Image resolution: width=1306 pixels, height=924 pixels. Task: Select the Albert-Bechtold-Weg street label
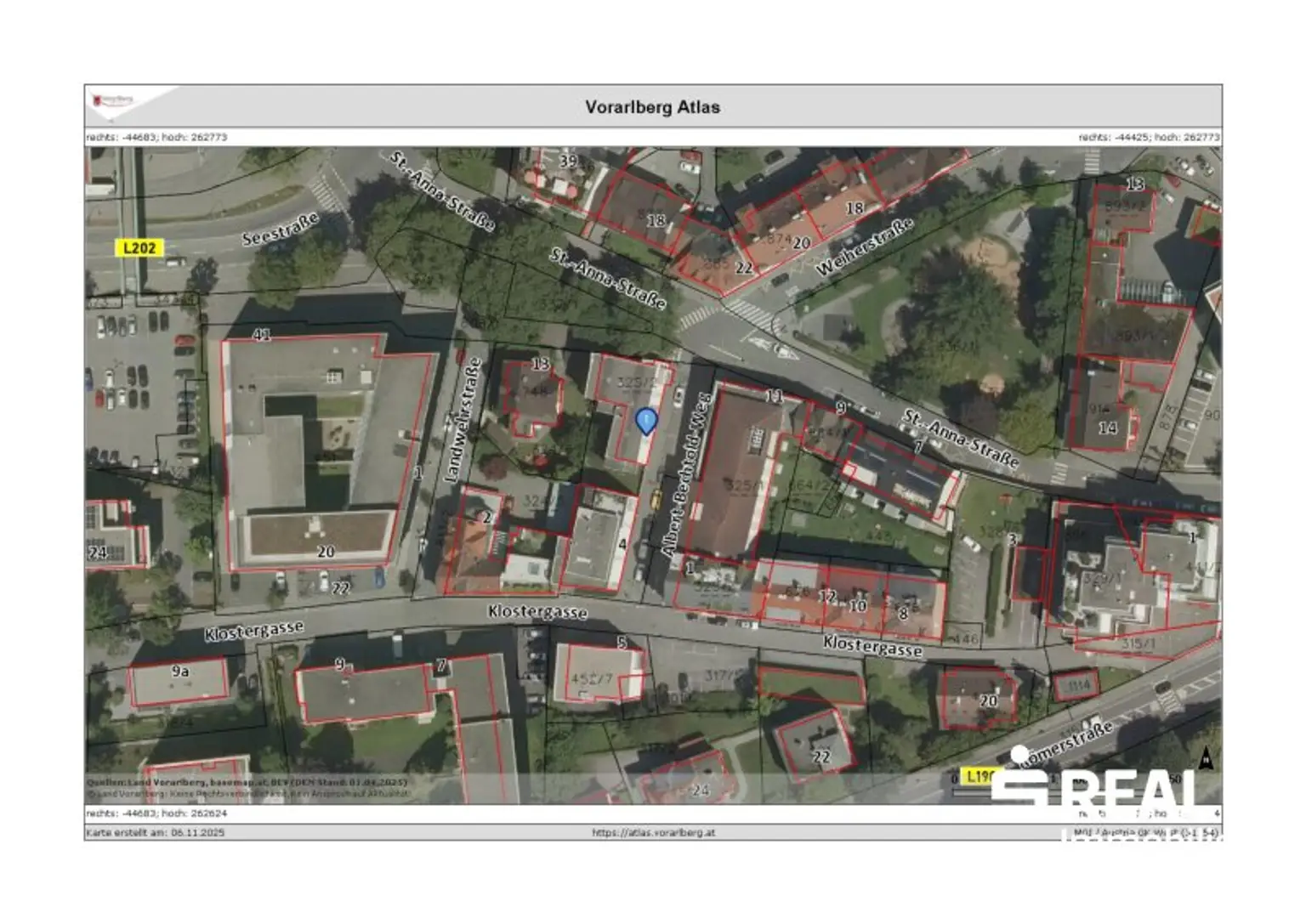click(x=685, y=474)
